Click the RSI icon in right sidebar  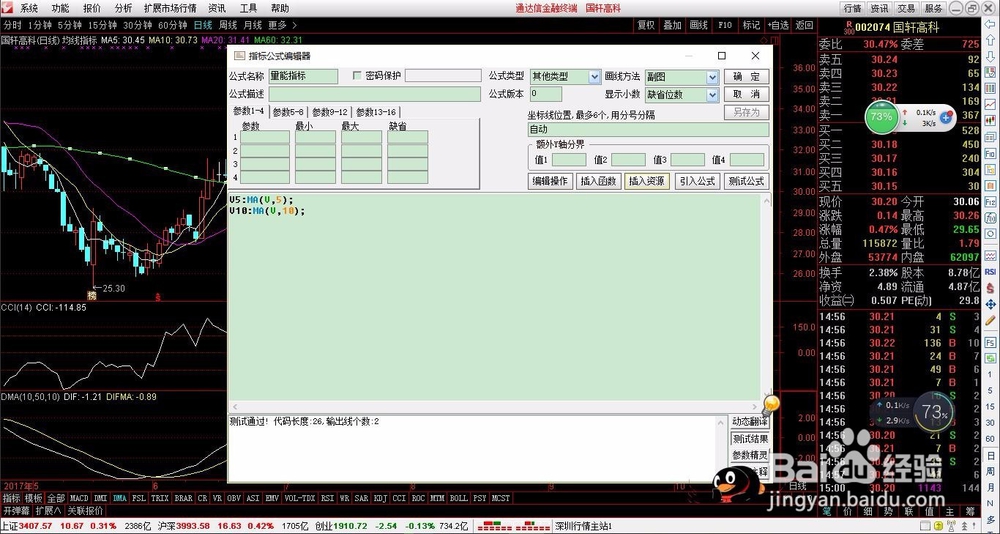point(990,271)
